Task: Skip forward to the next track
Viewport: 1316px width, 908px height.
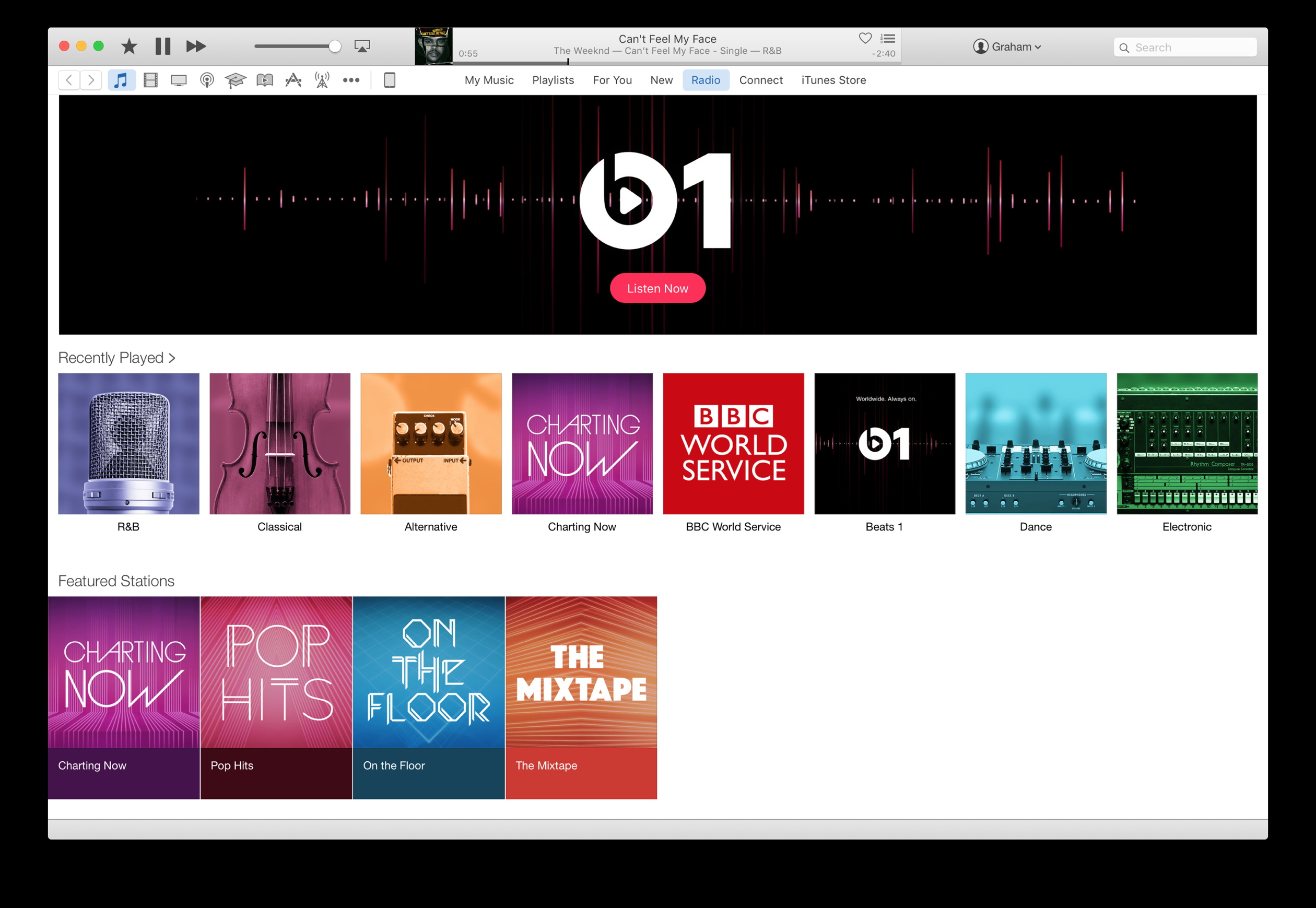Action: [196, 46]
